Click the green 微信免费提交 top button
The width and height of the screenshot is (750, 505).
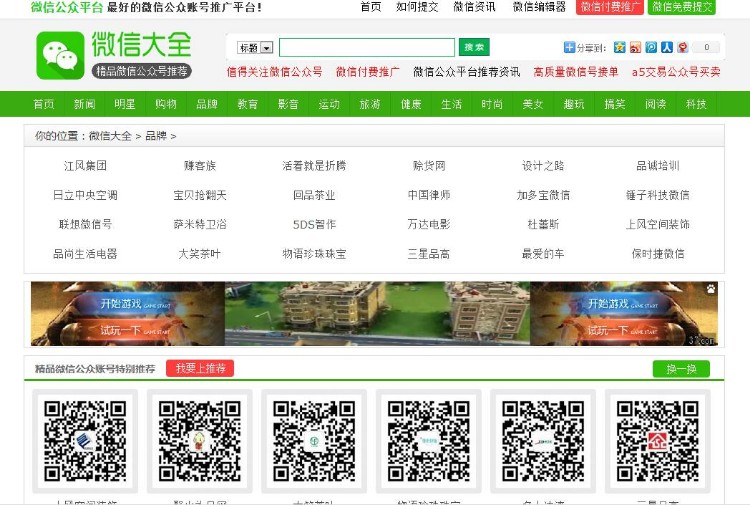click(x=682, y=7)
